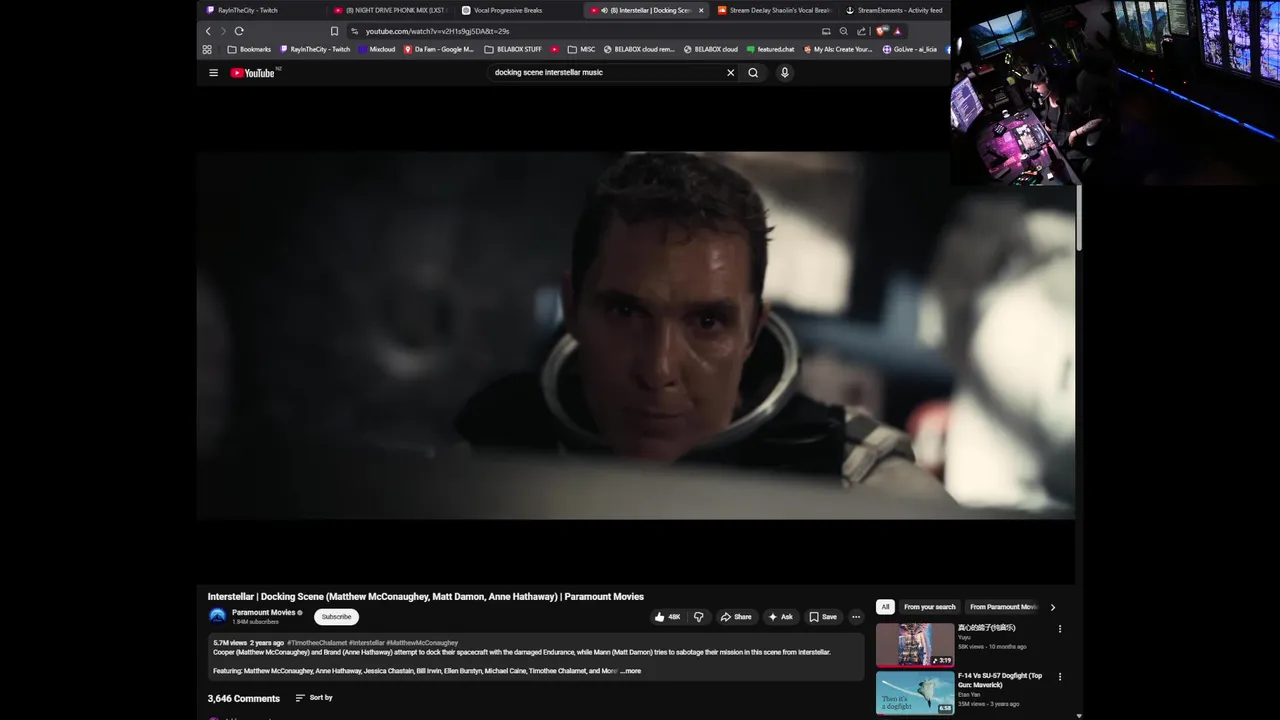Subscribe to Paramount Movies
This screenshot has width=1280, height=720.
336,617
